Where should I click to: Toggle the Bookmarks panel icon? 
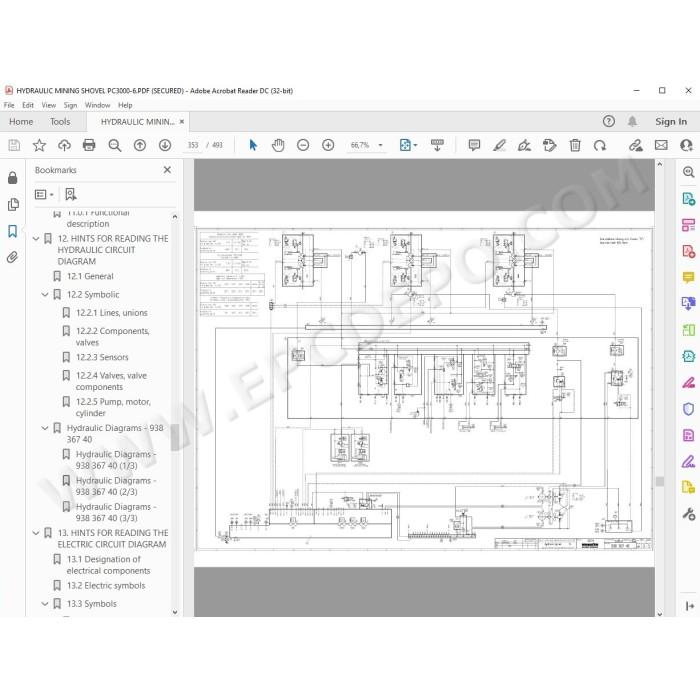tap(12, 231)
